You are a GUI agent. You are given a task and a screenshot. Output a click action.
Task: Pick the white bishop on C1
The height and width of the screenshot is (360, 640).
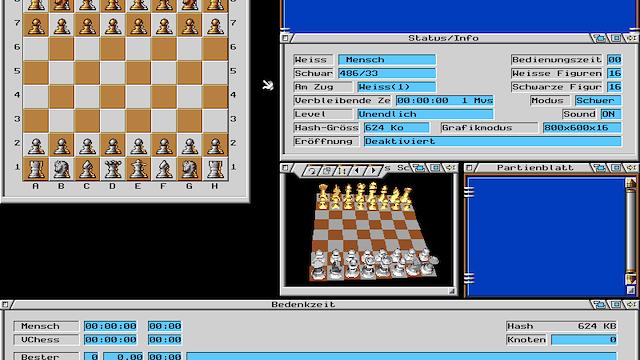87,169
